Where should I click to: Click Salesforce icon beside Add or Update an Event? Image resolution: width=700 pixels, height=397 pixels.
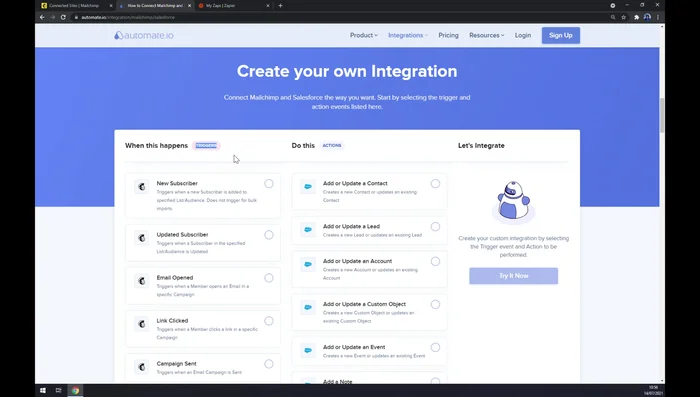[308, 351]
